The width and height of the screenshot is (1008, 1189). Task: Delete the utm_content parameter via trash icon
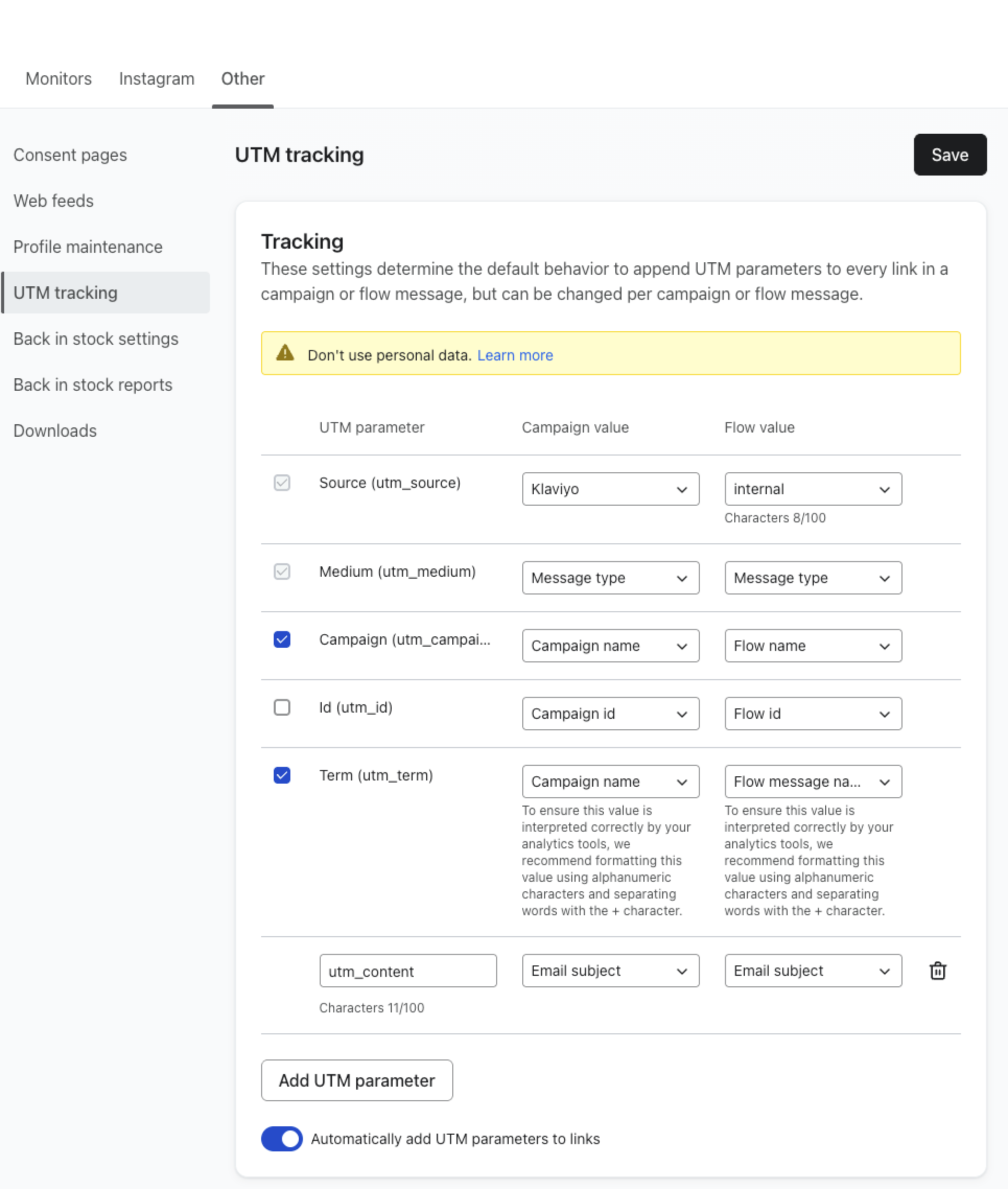coord(937,971)
